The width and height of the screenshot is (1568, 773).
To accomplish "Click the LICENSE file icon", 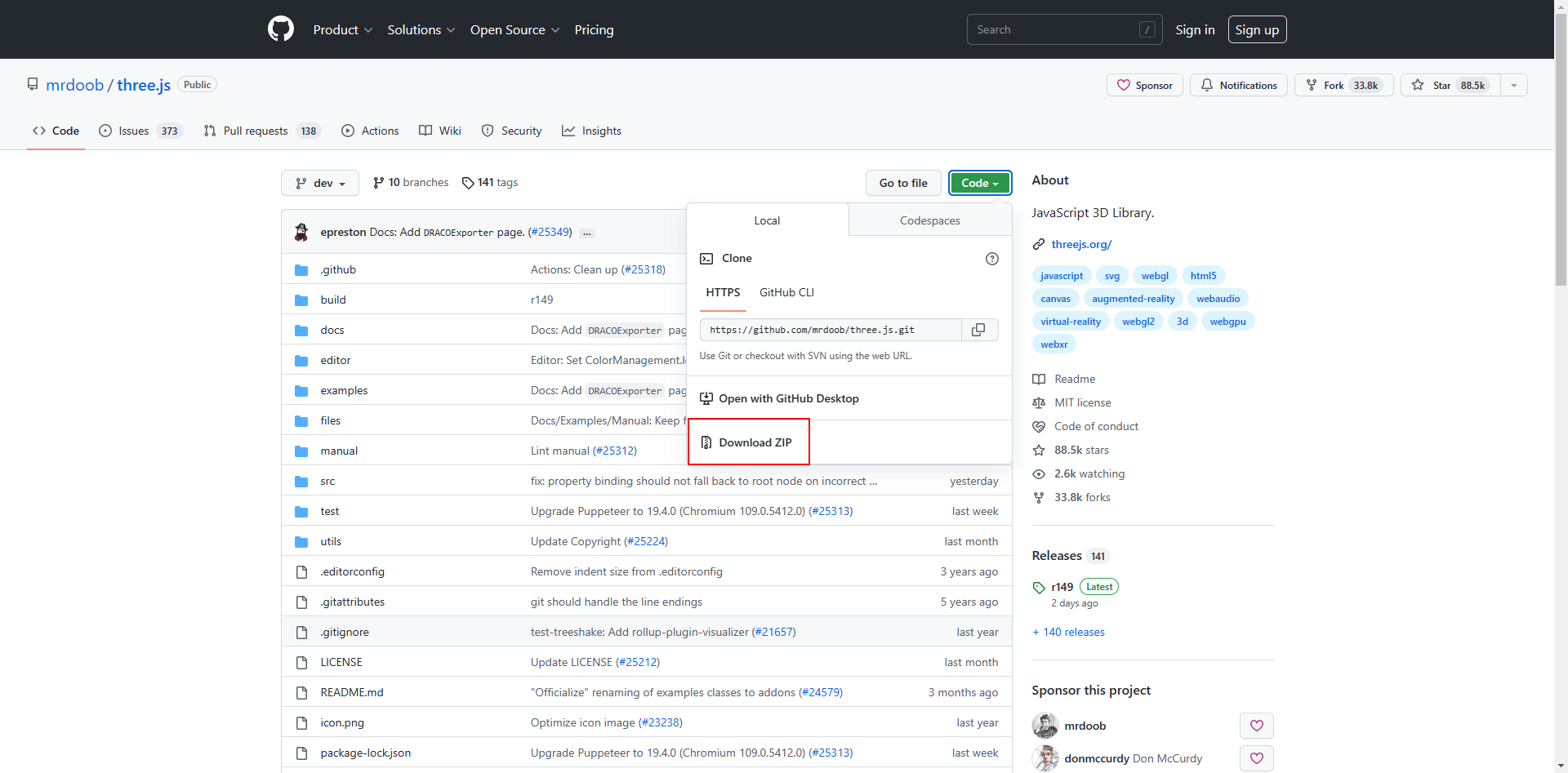I will tap(301, 662).
